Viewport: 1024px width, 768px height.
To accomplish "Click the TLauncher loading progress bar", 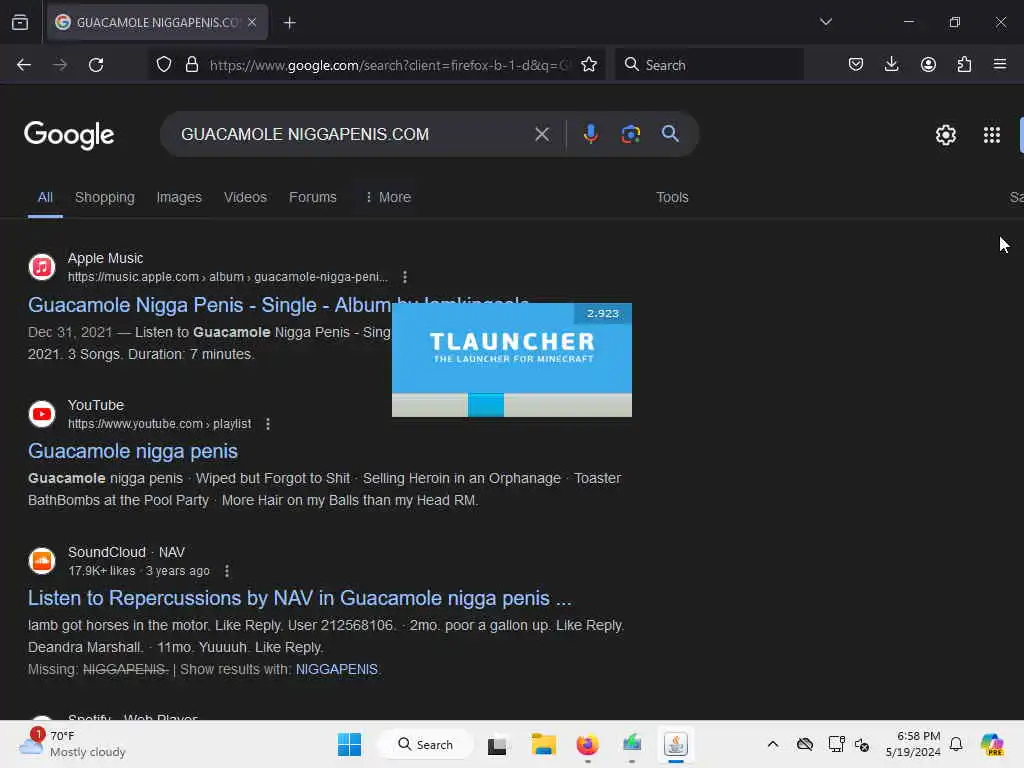I will [x=511, y=405].
